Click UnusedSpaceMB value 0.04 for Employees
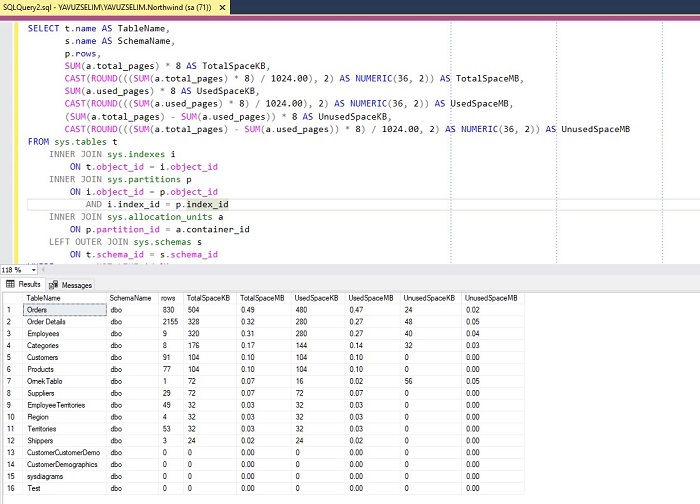 493,333
